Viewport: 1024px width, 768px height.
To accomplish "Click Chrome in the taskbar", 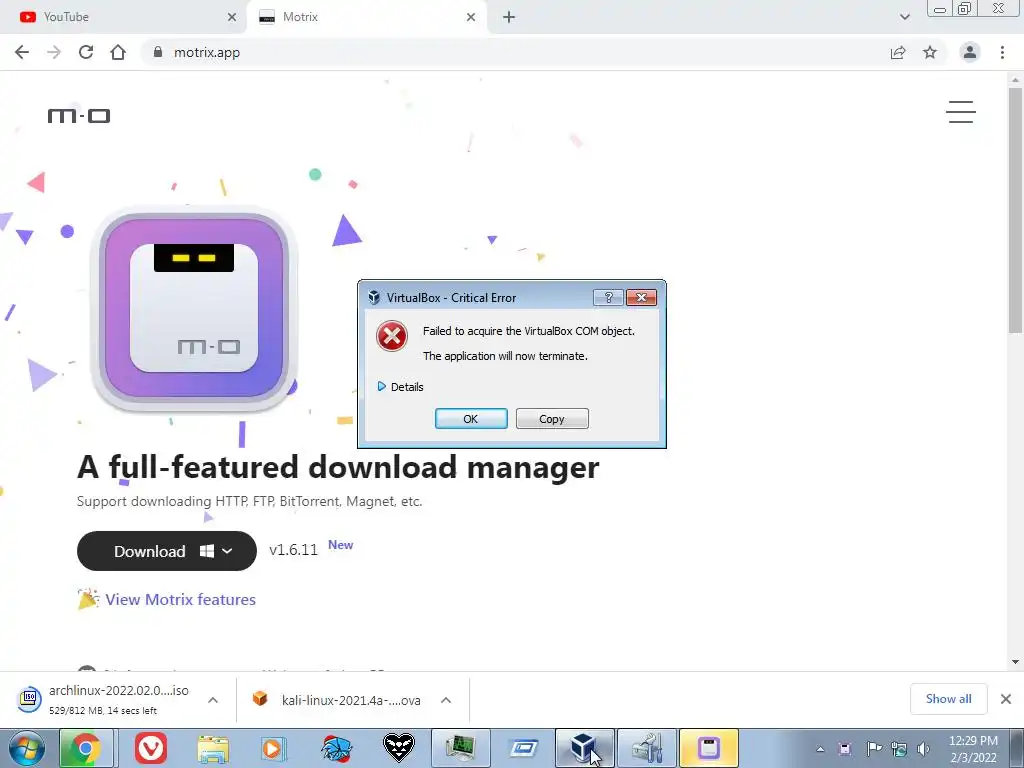I will 86,748.
